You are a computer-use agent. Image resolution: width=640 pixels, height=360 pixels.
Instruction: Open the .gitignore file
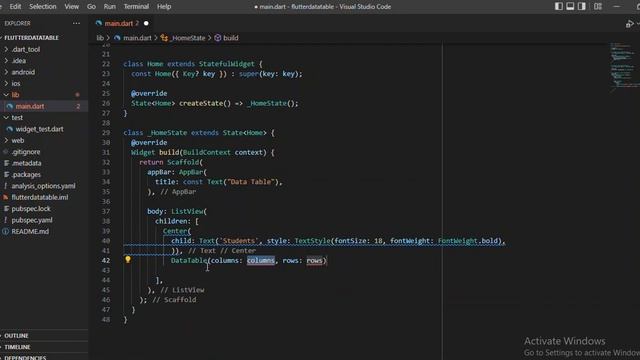point(26,152)
